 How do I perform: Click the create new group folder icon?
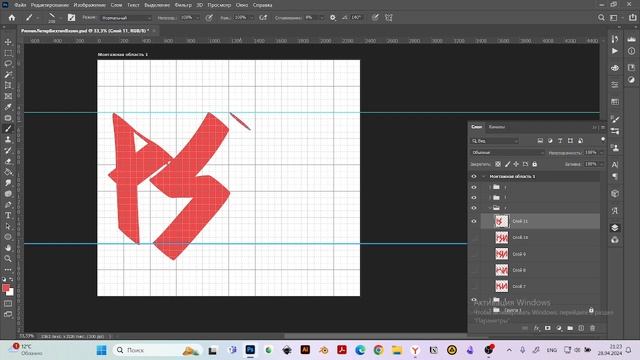tap(570, 328)
